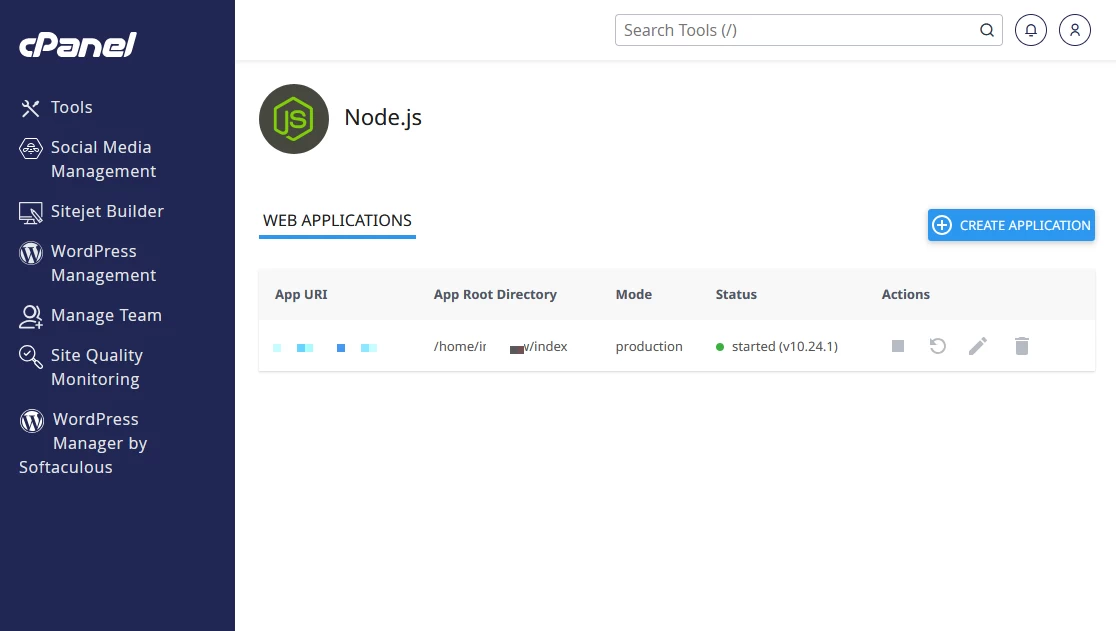Click the 'App Root Directory' column header
Screen dimensions: 1116x631
[x=495, y=295]
